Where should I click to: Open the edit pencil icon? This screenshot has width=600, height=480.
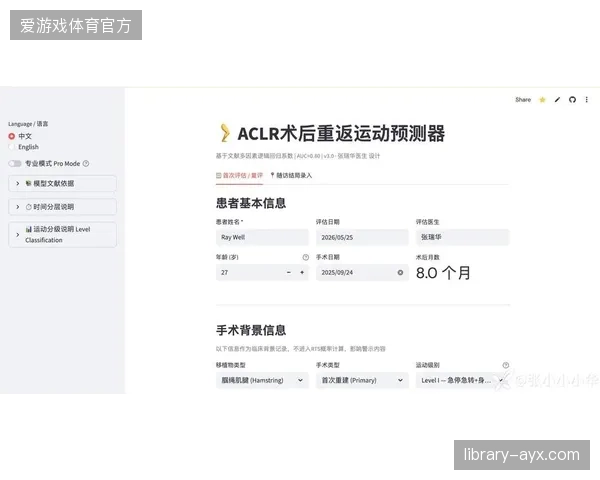557,100
